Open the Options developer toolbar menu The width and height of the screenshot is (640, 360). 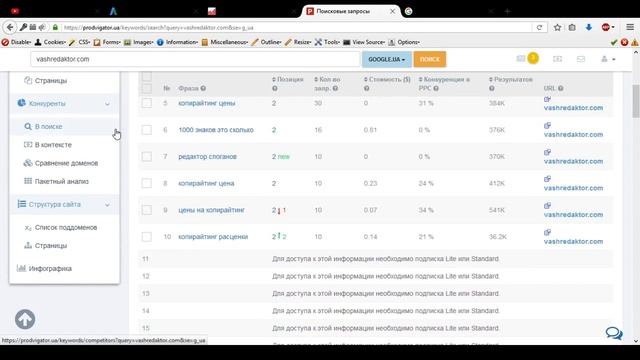click(x=404, y=42)
